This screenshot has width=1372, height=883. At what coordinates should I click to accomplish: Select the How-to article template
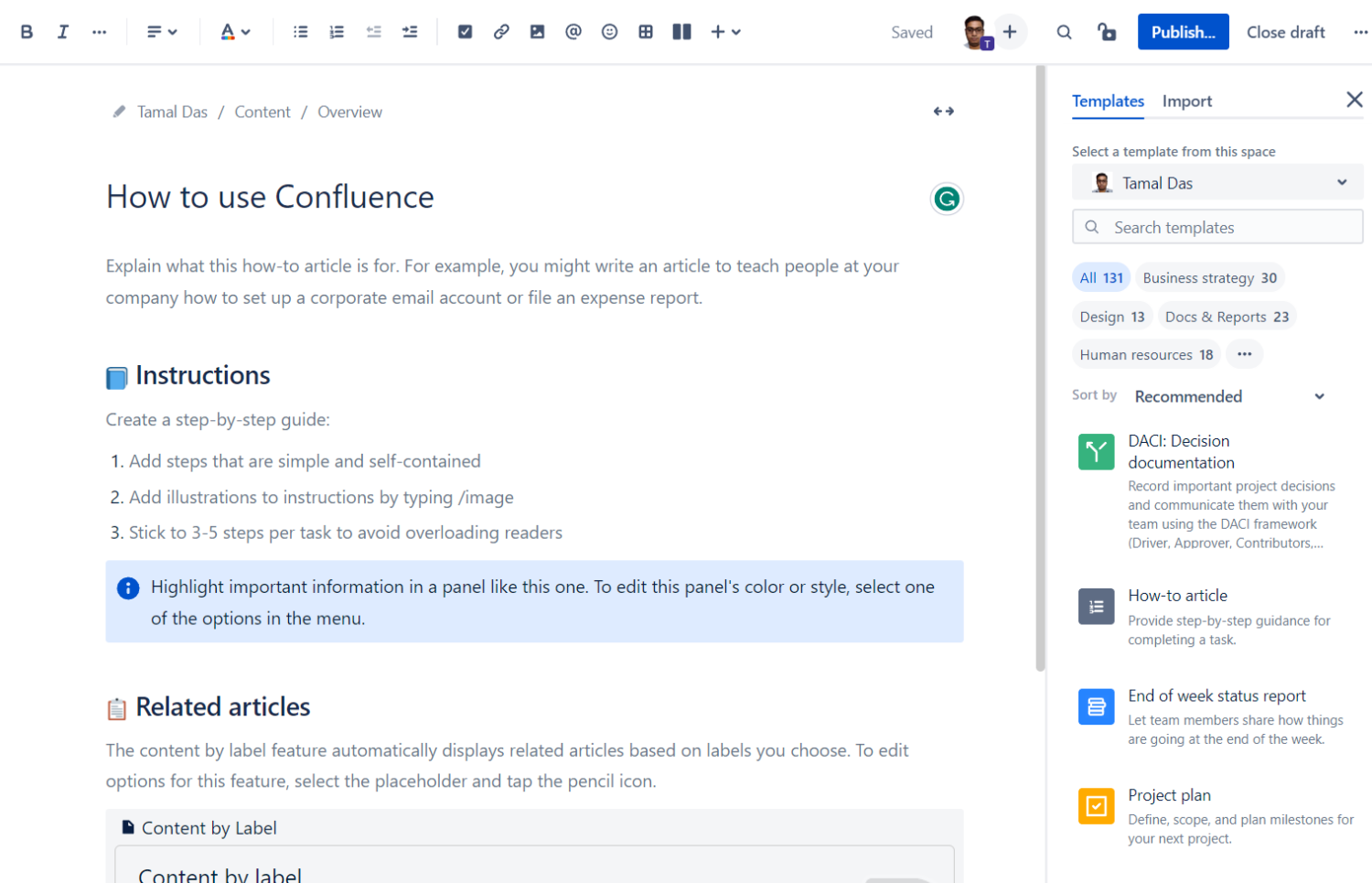[x=1217, y=618]
